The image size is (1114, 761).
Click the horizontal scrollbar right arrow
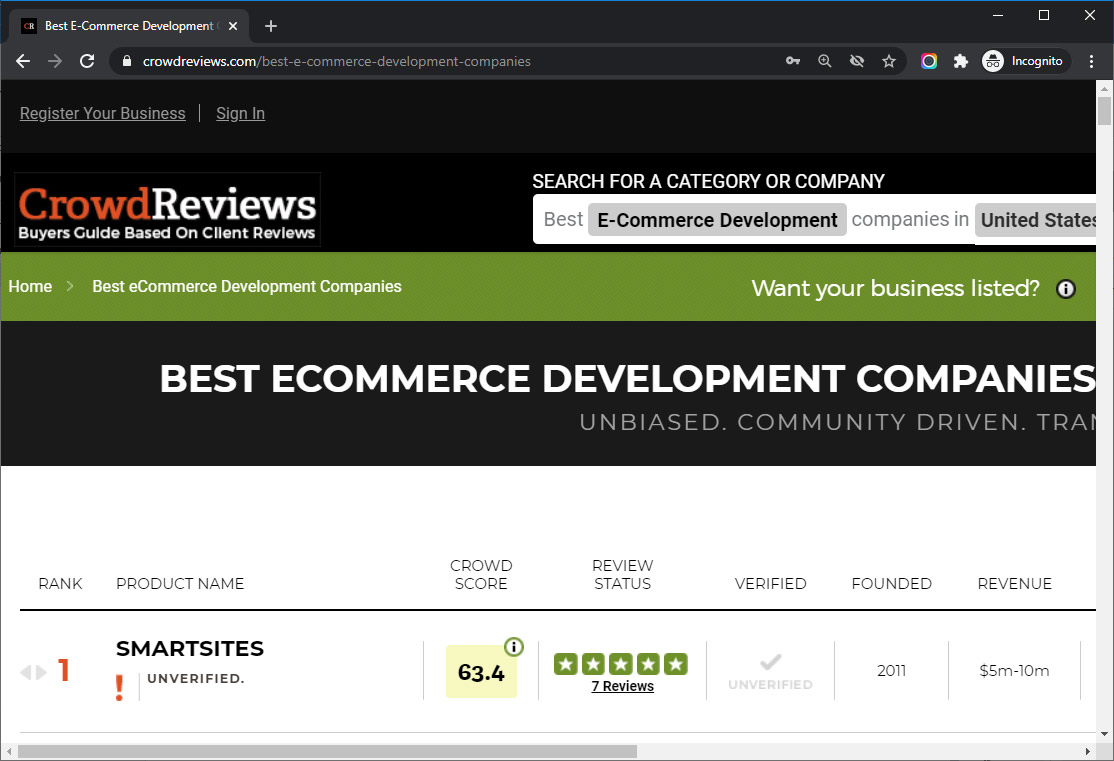pyautogui.click(x=1088, y=752)
